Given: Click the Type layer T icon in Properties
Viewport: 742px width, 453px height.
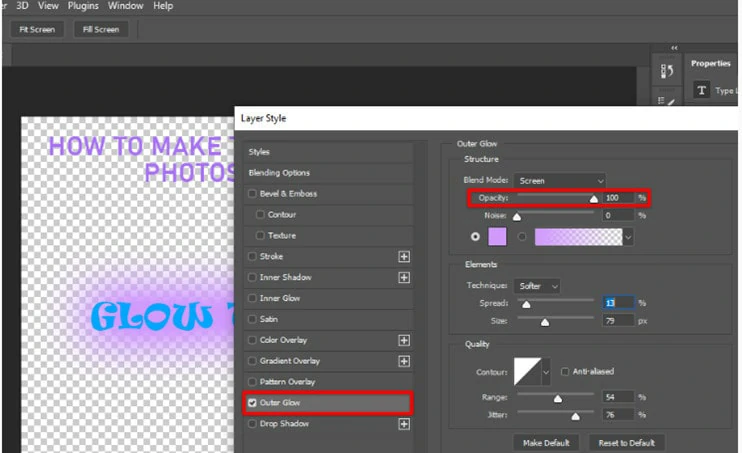Looking at the screenshot, I should pos(702,90).
